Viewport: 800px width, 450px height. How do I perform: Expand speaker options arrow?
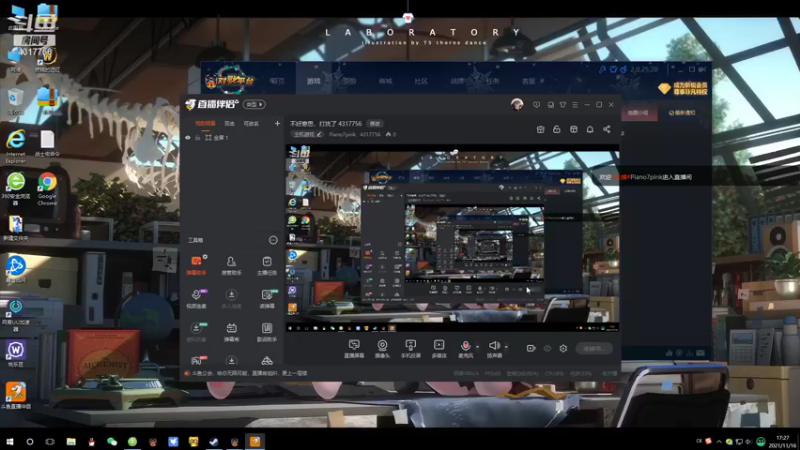[x=506, y=347]
